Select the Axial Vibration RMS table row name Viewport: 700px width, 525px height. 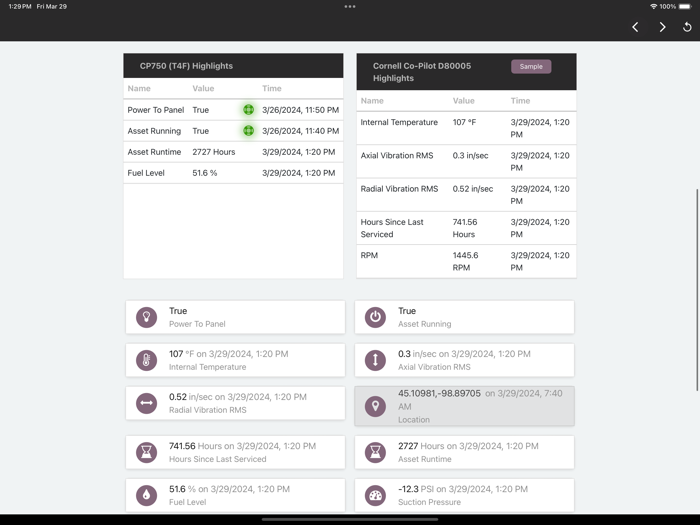(x=397, y=155)
